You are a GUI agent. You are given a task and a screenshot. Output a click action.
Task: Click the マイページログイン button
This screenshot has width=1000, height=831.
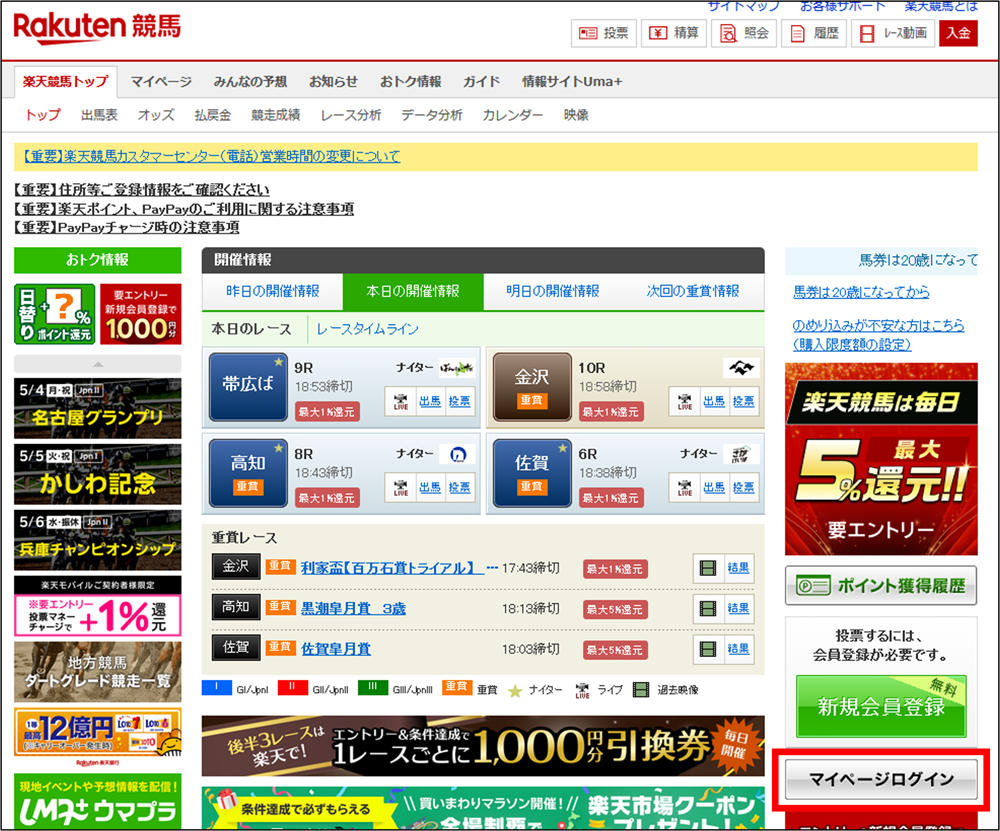(881, 779)
